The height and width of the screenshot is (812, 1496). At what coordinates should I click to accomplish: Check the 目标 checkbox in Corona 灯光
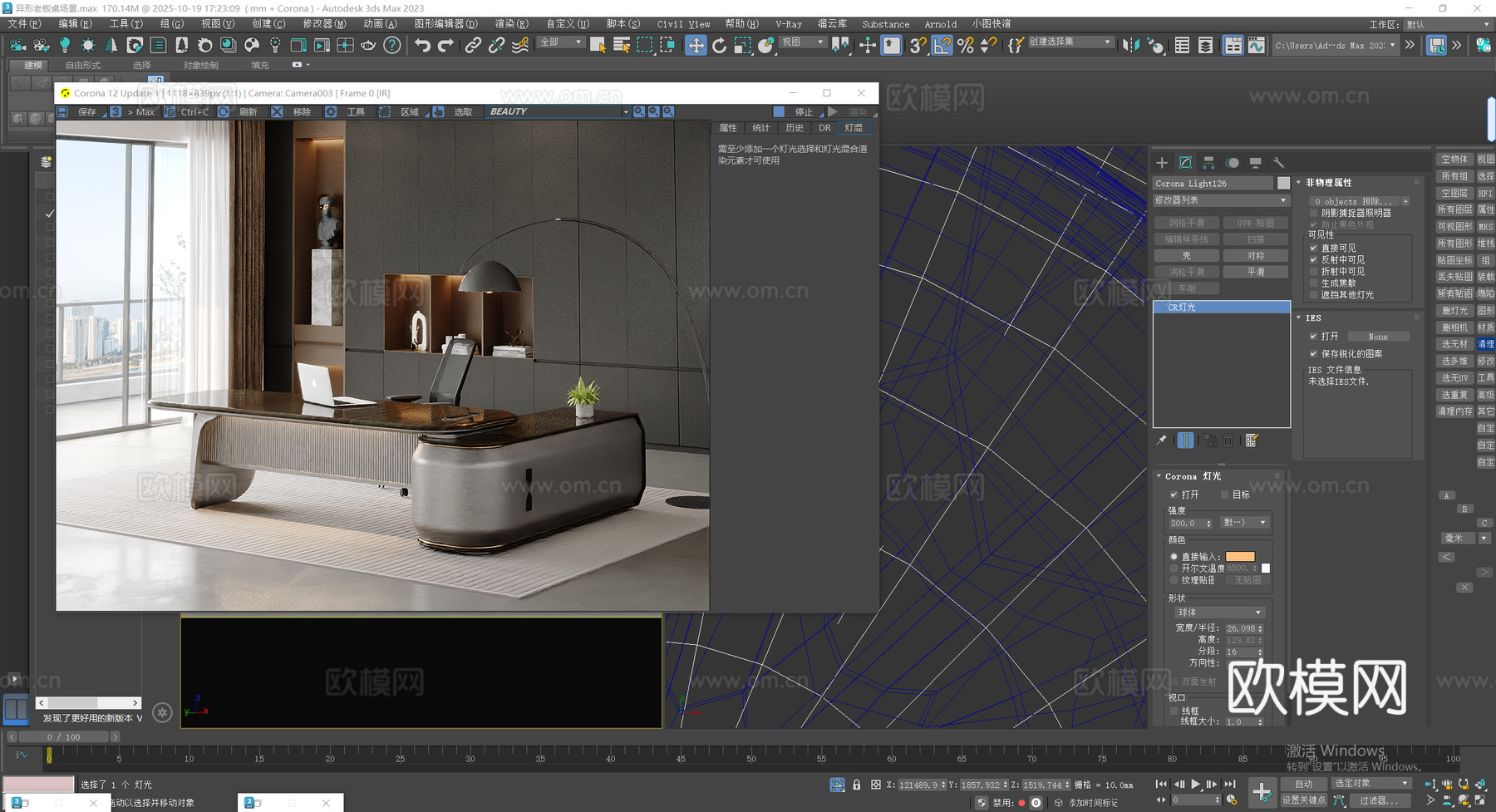pyautogui.click(x=1225, y=494)
